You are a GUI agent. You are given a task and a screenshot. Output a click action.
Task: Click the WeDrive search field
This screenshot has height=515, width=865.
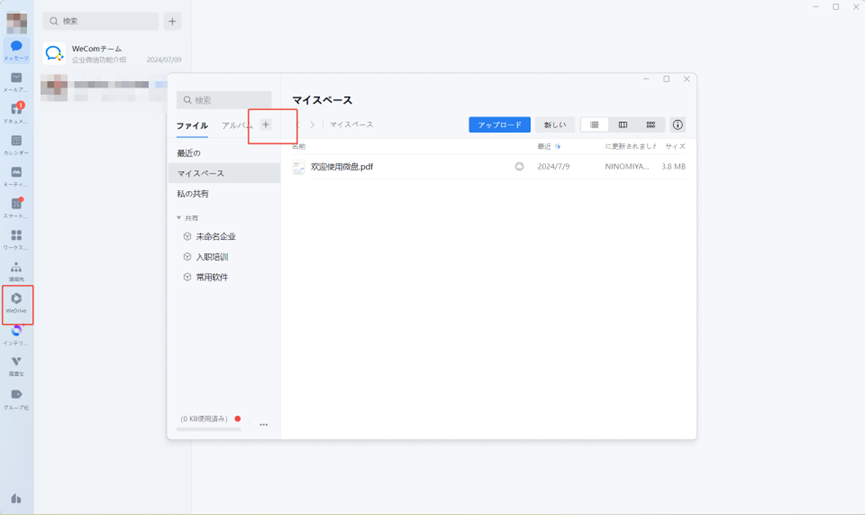224,100
